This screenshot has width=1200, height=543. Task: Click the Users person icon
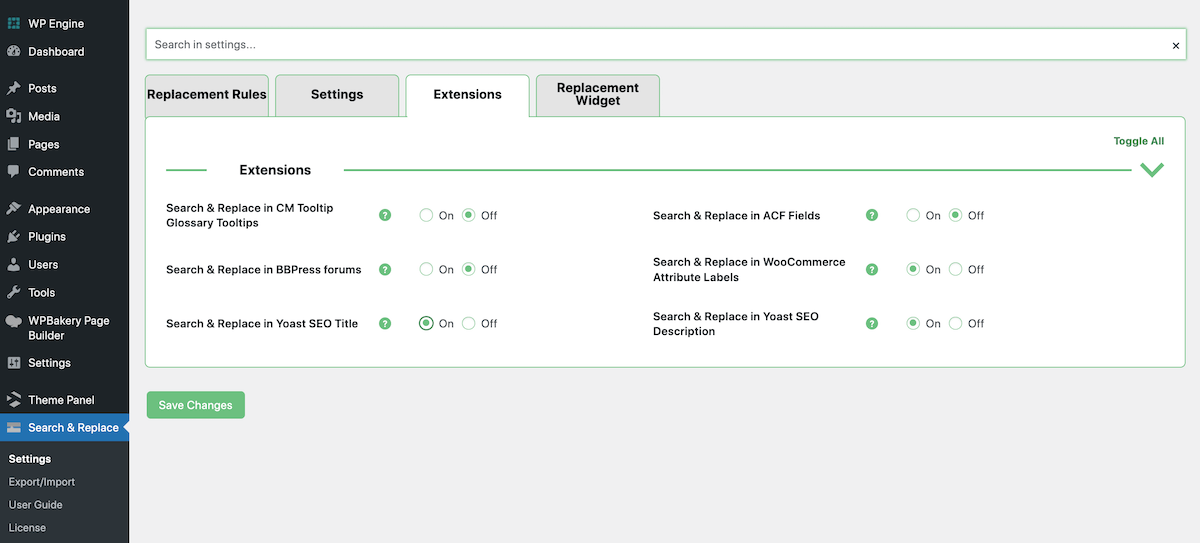click(x=14, y=265)
